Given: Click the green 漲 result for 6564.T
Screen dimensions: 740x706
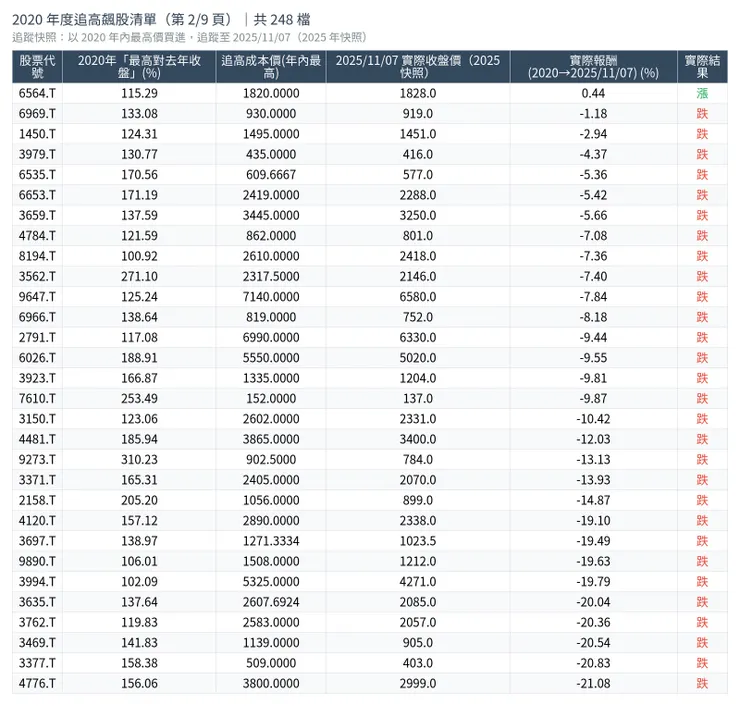Looking at the screenshot, I should click(x=702, y=93).
